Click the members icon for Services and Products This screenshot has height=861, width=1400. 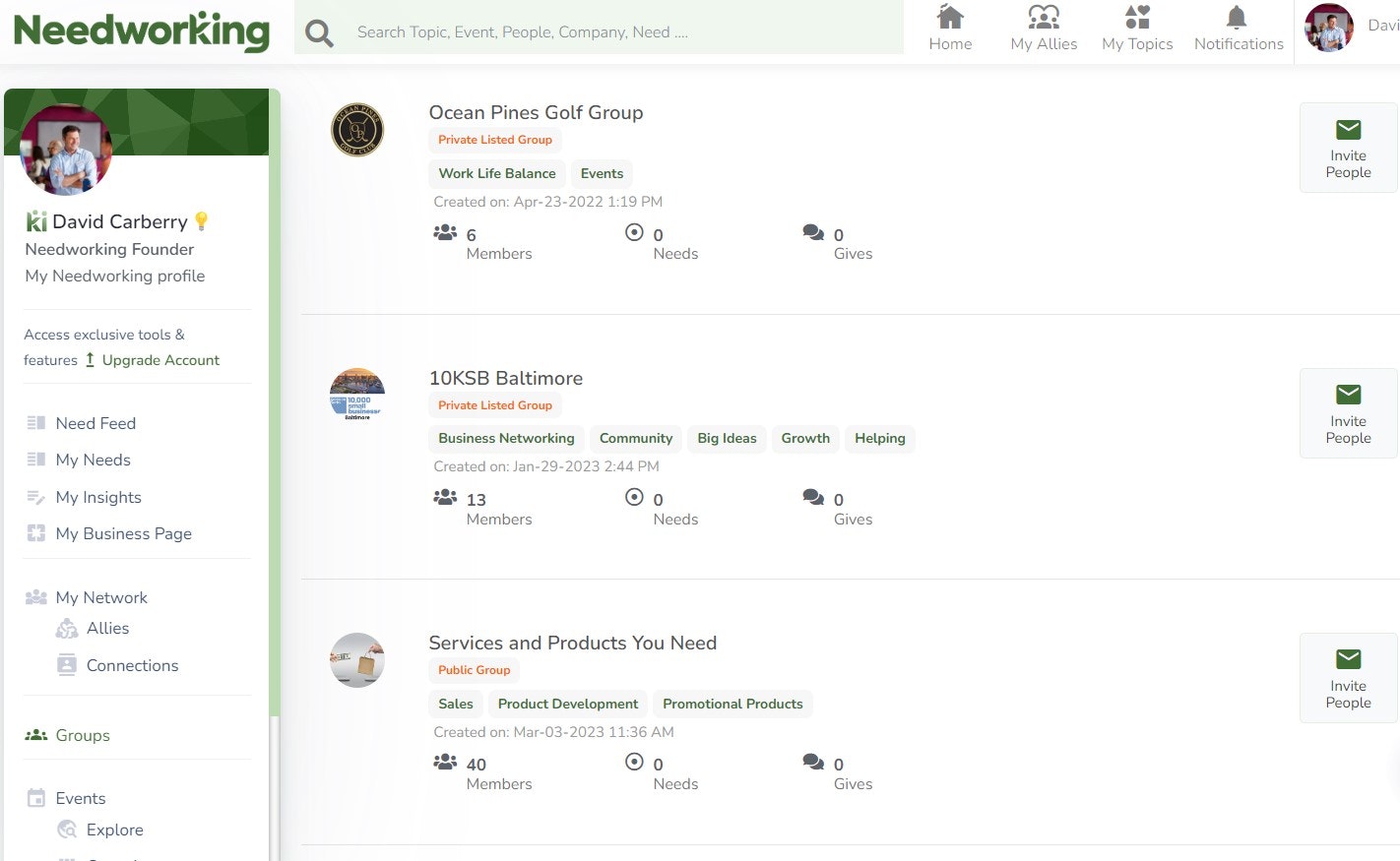coord(445,763)
